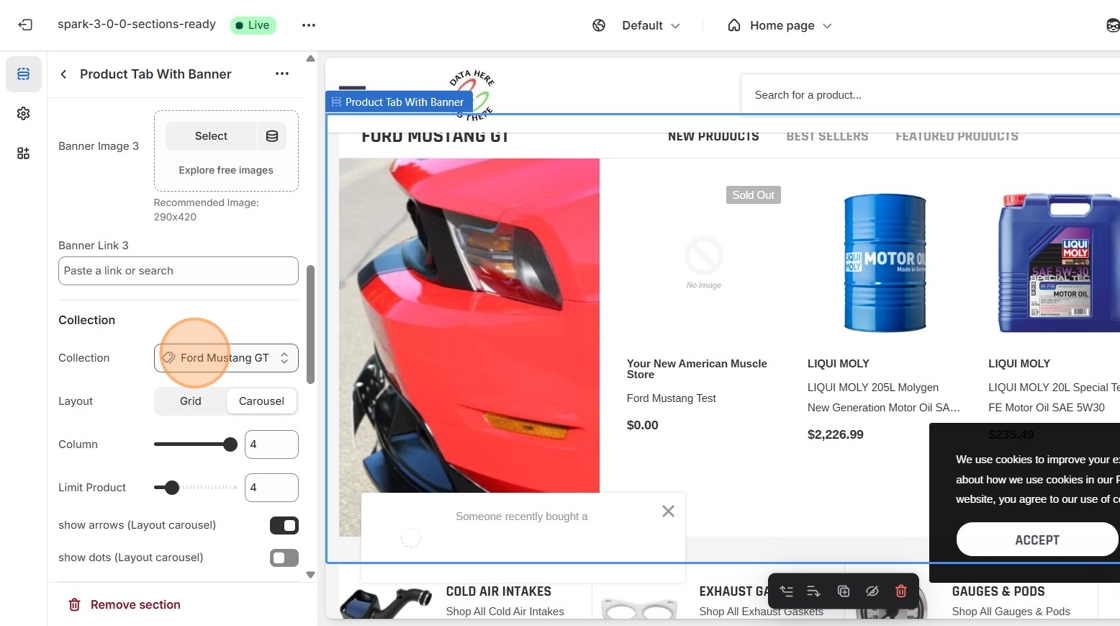
Task: Open the Default theme style dropdown
Action: (x=650, y=26)
